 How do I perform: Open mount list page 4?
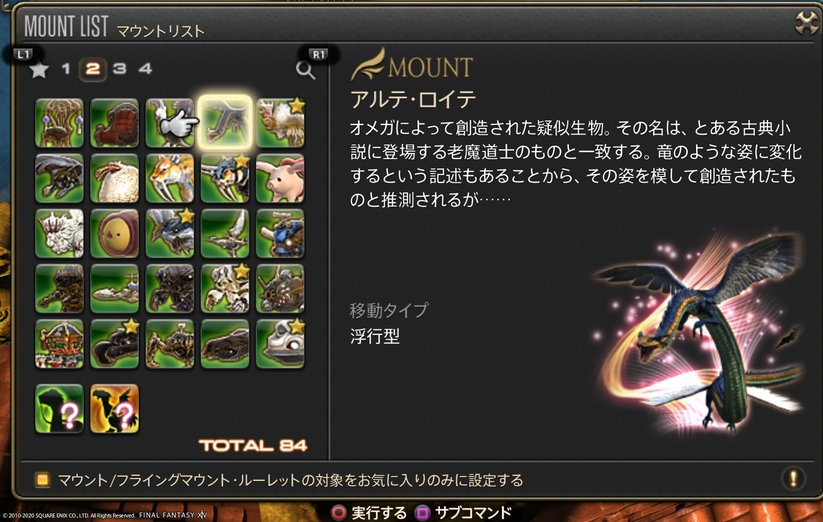pos(145,69)
